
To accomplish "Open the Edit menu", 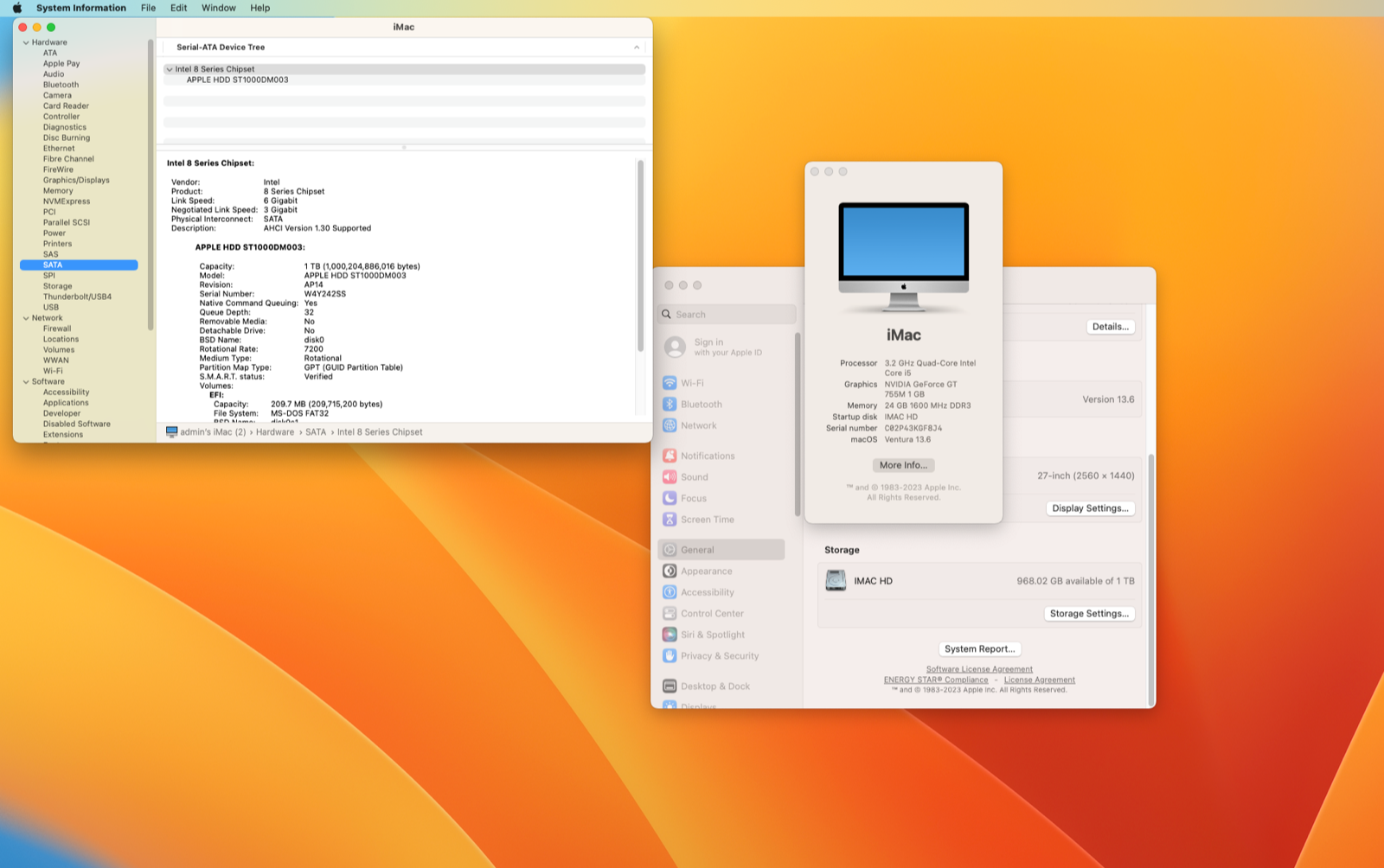I will [179, 8].
